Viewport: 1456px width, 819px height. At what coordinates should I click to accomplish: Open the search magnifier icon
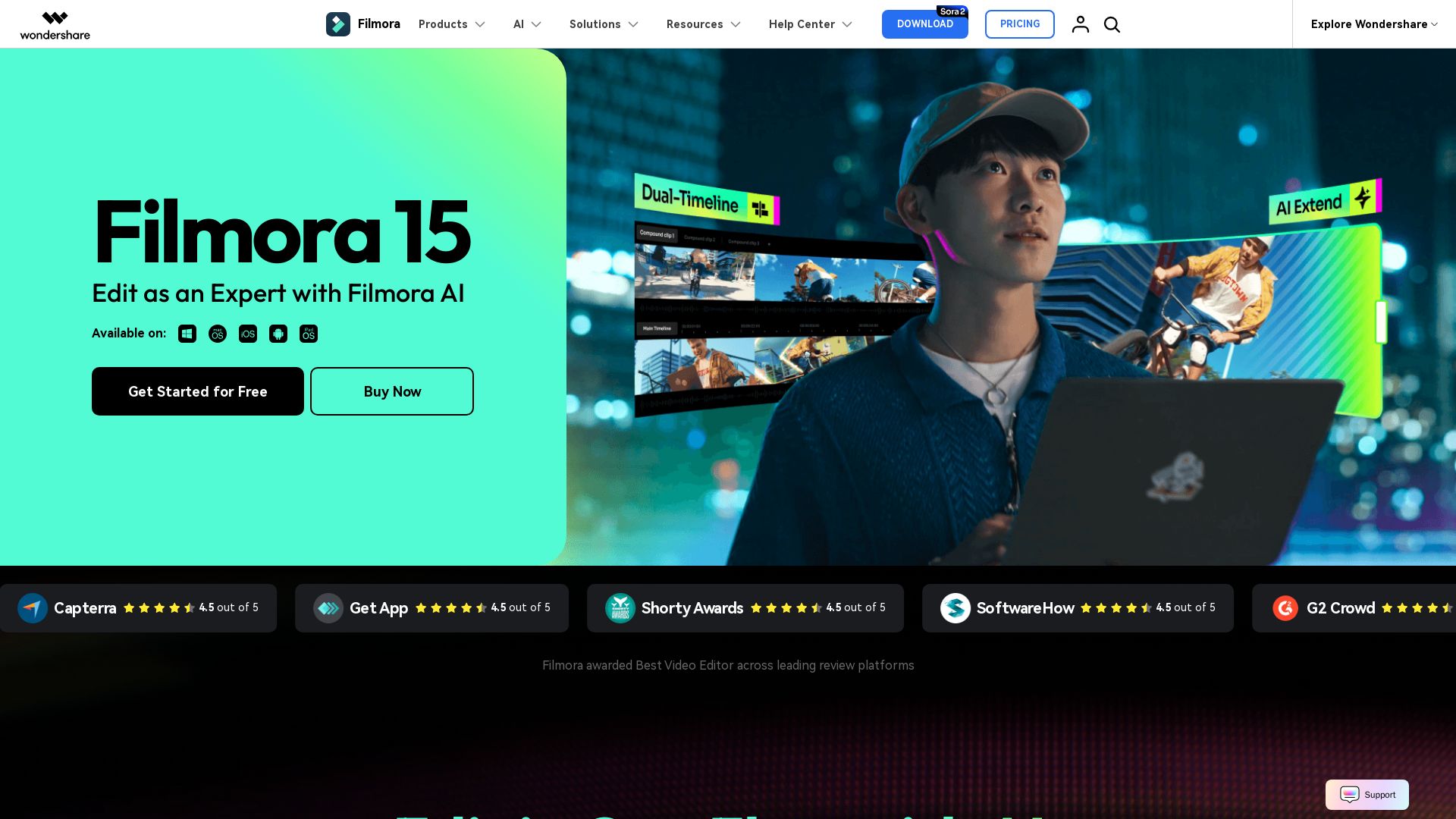click(1112, 24)
